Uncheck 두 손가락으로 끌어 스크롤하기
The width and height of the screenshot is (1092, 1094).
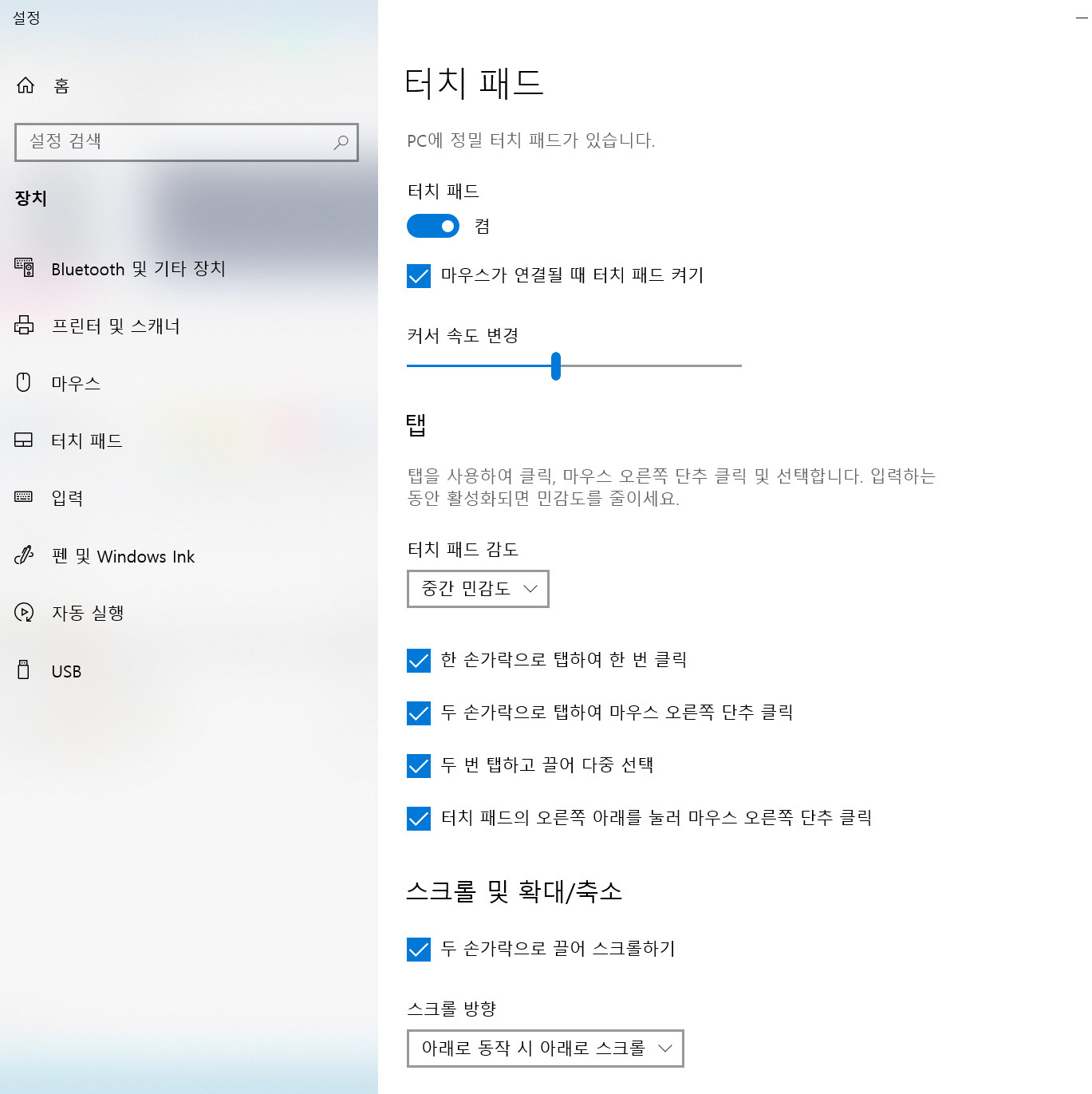click(x=419, y=950)
